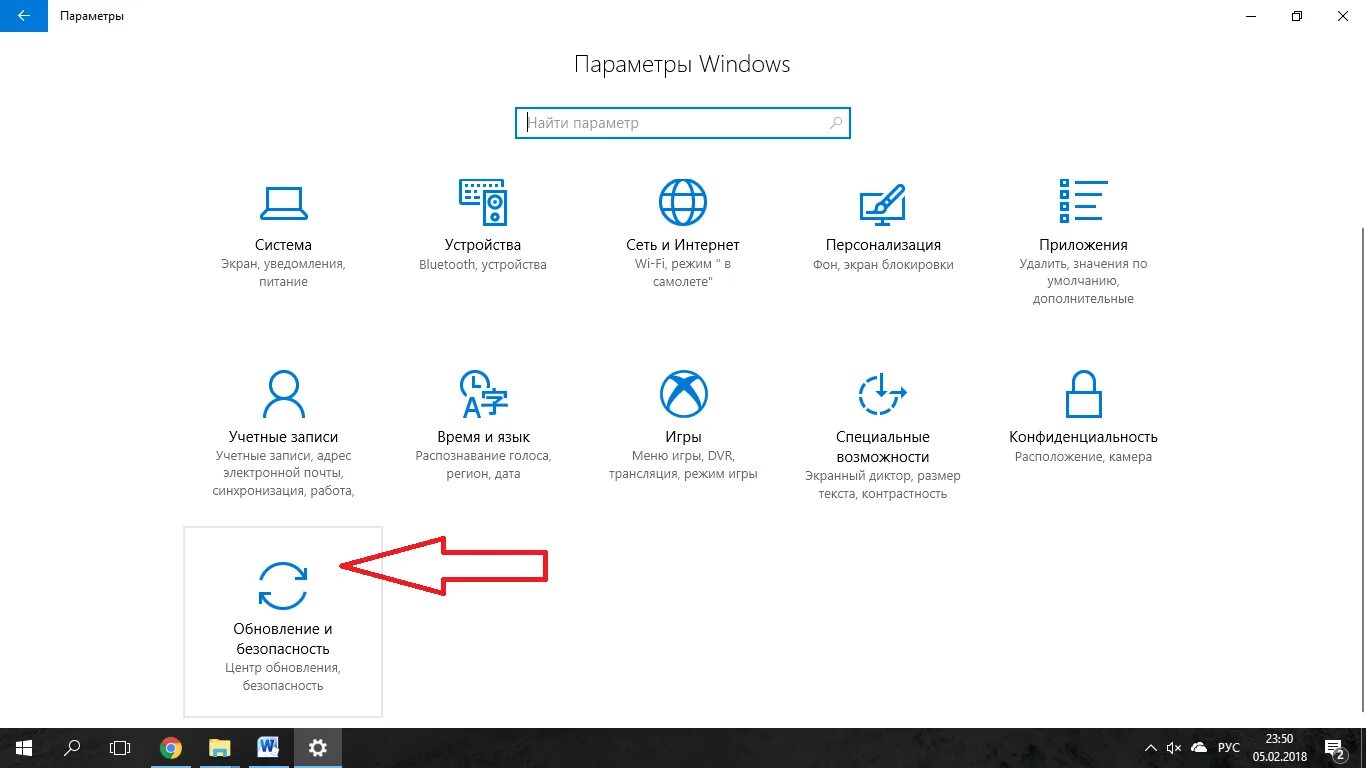This screenshot has height=768, width=1366.
Task: Click the Обновление и безопасность title
Action: tap(283, 639)
